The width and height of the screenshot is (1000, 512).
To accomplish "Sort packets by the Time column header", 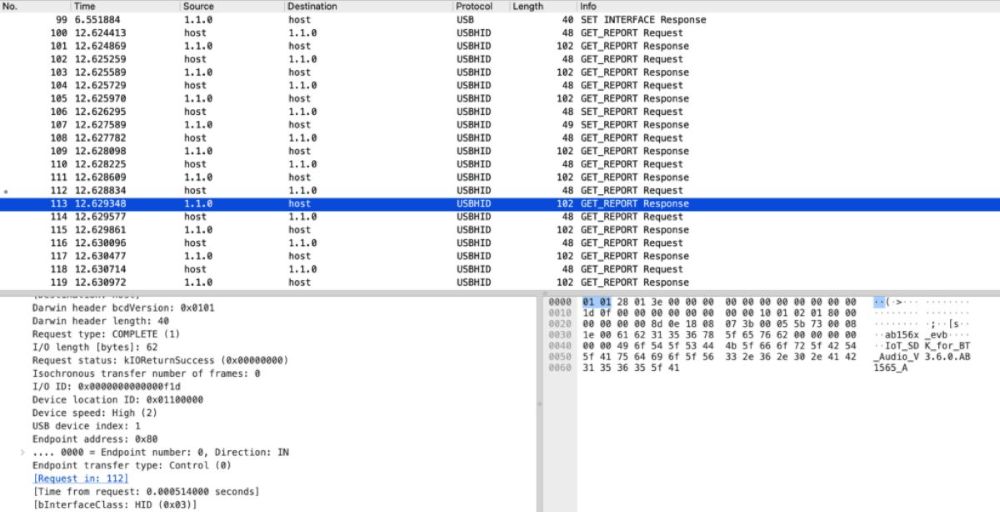I will (x=85, y=6).
